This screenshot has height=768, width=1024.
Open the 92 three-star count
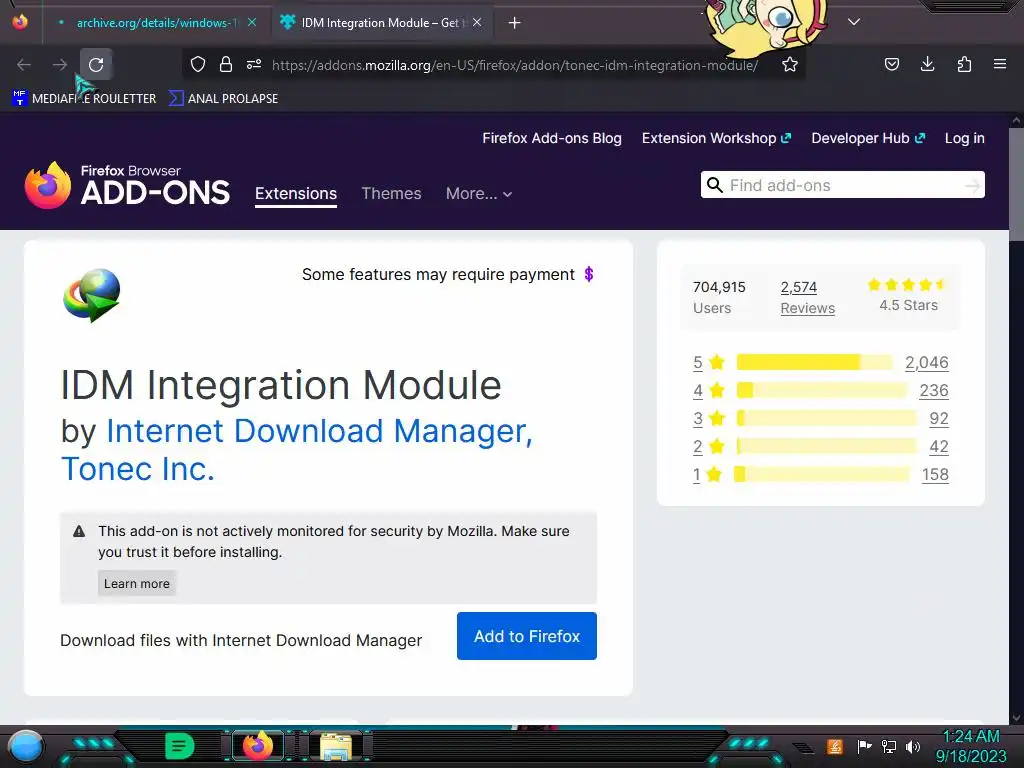pyautogui.click(x=939, y=419)
